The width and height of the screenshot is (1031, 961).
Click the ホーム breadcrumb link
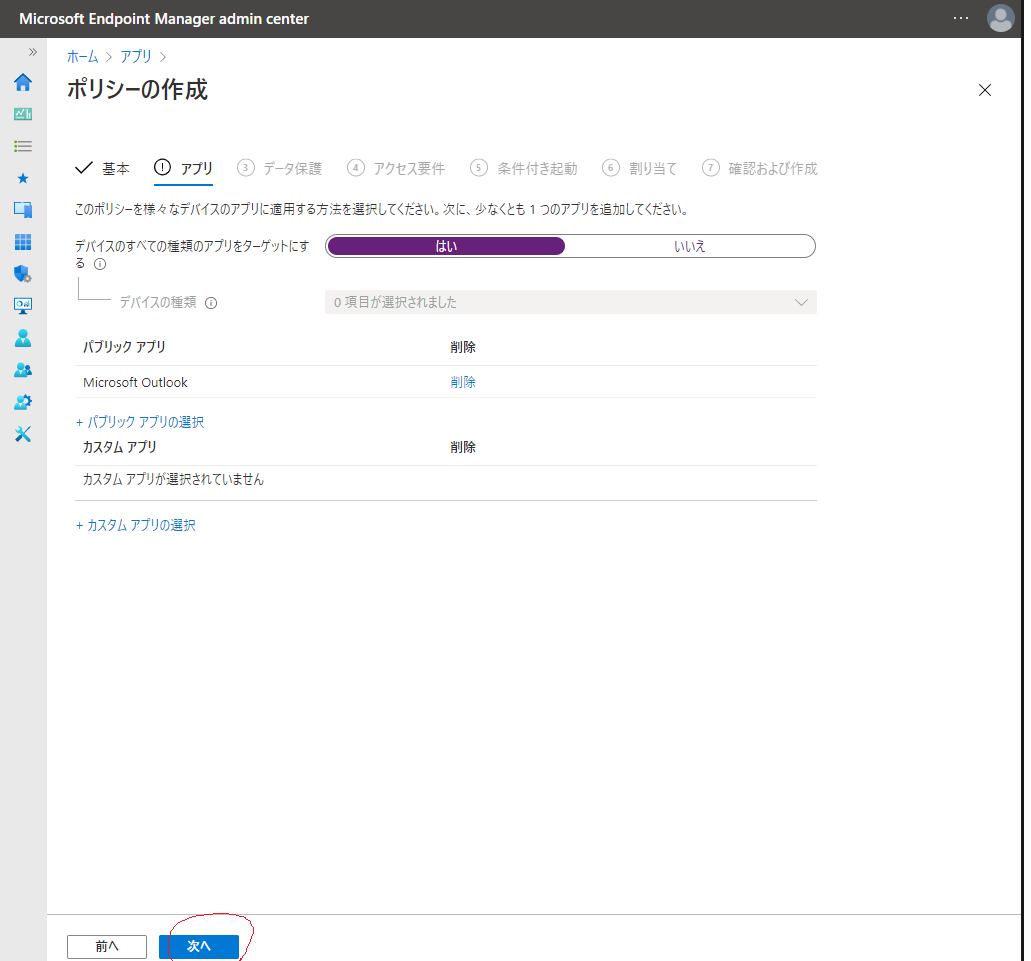tap(83, 57)
